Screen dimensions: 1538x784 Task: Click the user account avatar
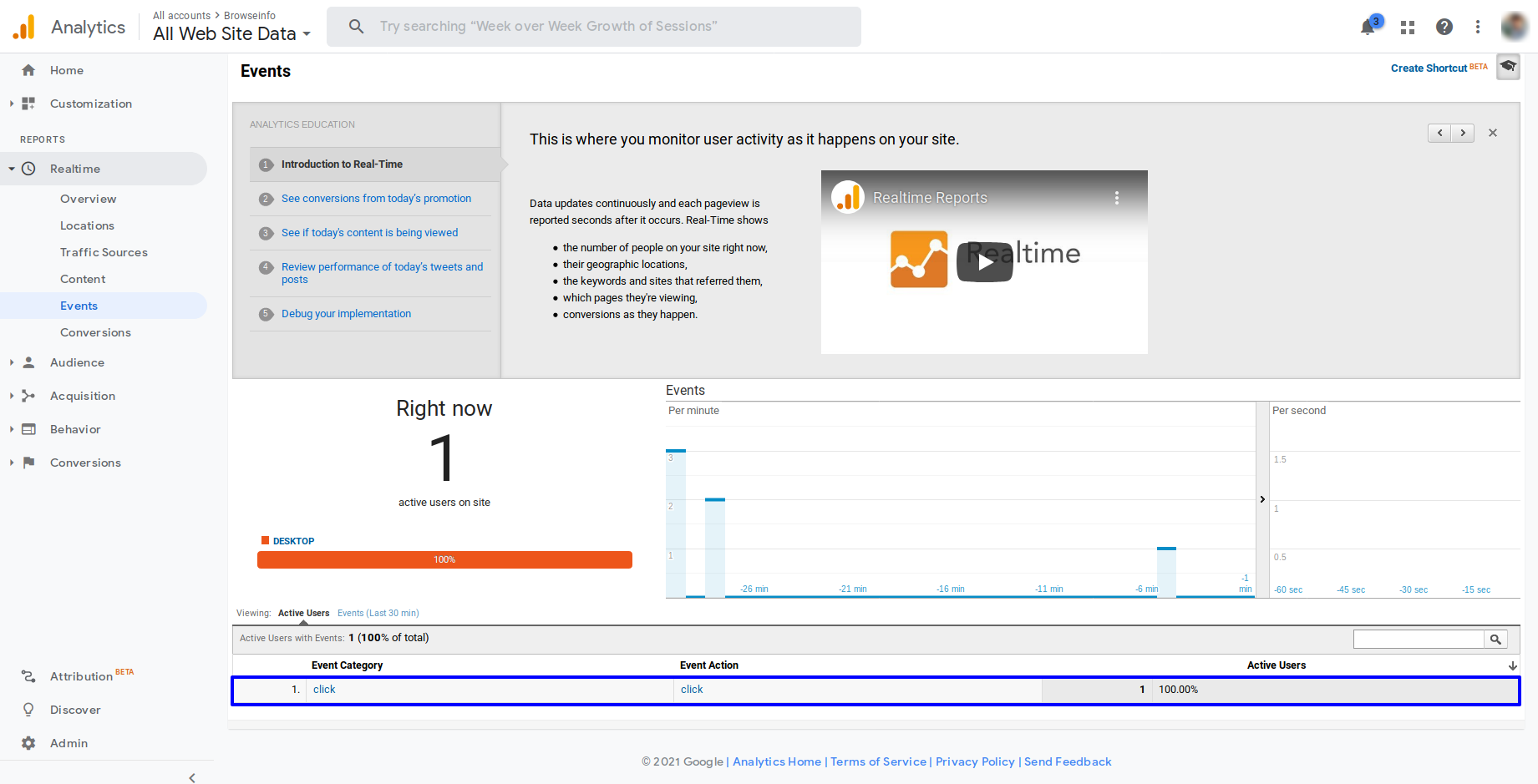point(1515,27)
